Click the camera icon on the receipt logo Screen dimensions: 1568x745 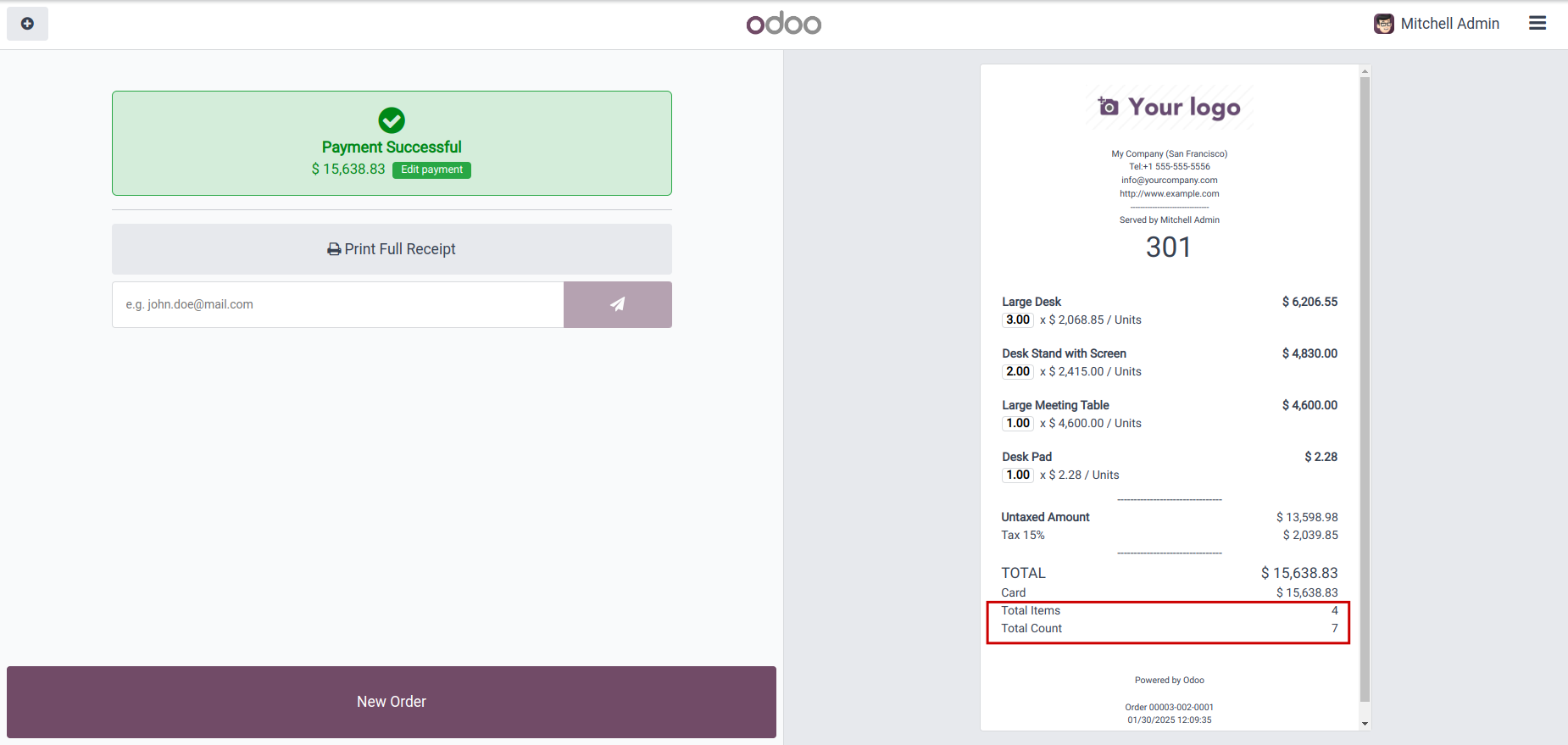click(1108, 106)
